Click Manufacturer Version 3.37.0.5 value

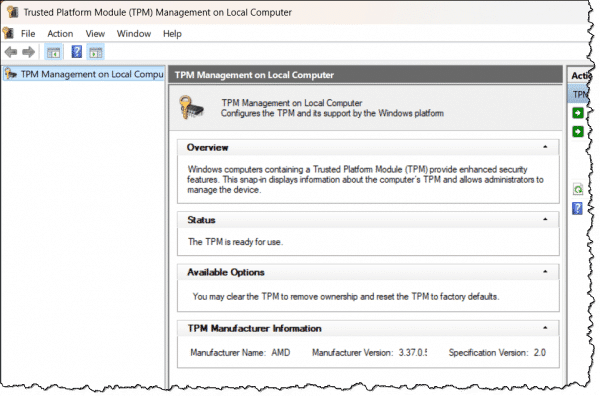413,352
